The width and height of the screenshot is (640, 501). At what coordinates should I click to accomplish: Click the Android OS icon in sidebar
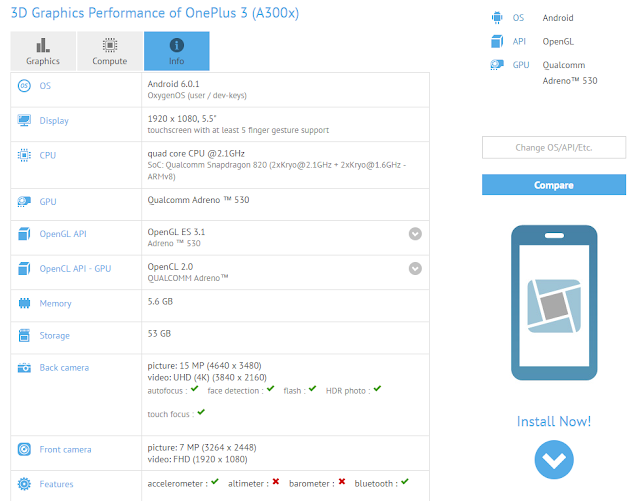497,18
